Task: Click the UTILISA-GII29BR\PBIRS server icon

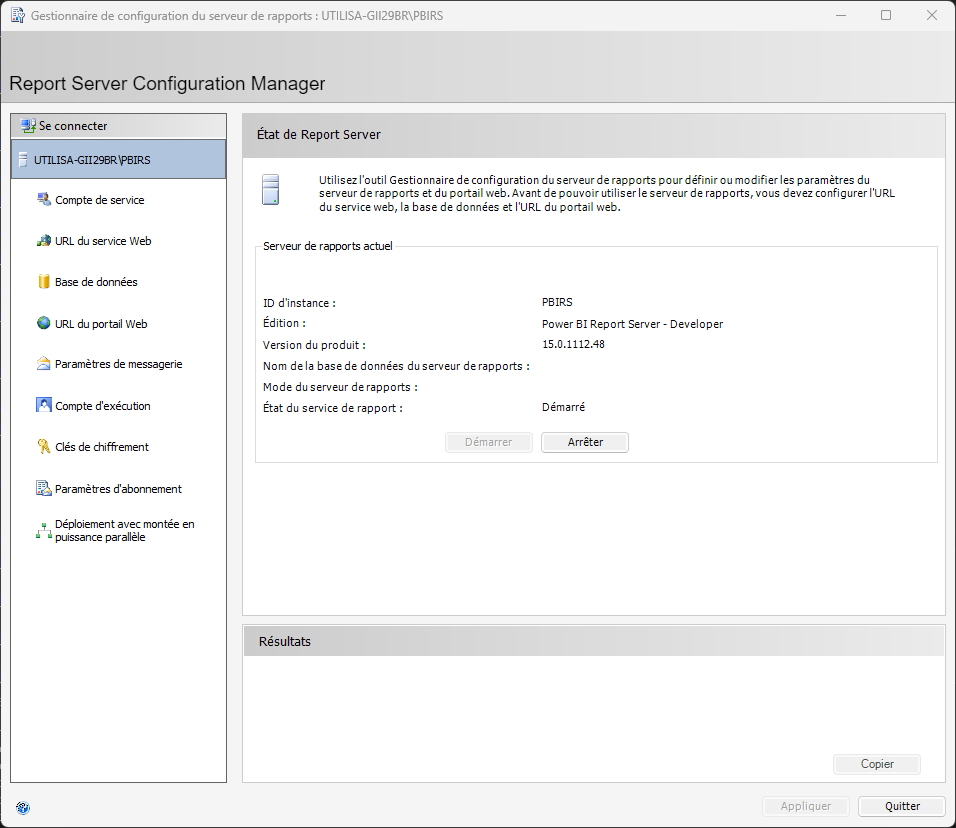Action: coord(23,160)
